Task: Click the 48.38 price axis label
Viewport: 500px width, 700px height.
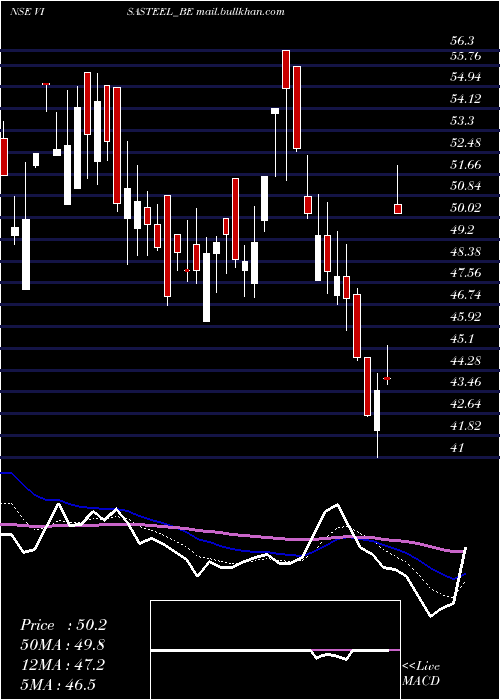Action: tap(466, 252)
